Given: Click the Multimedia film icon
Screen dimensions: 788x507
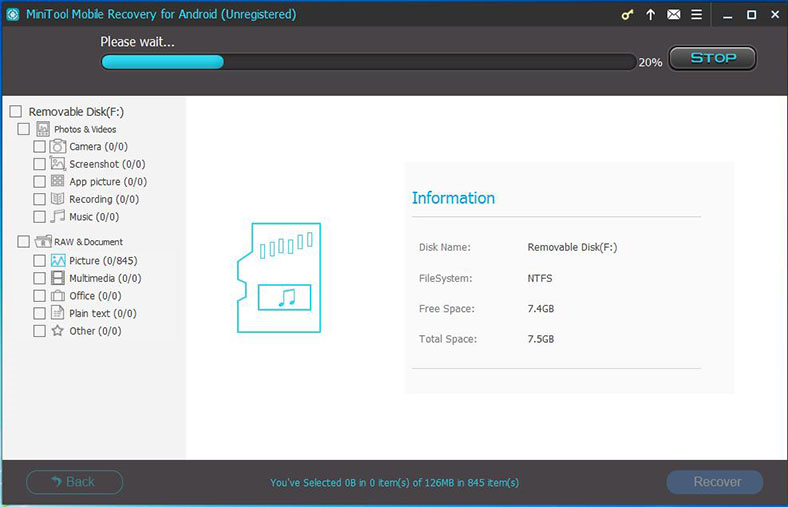Looking at the screenshot, I should (x=58, y=278).
